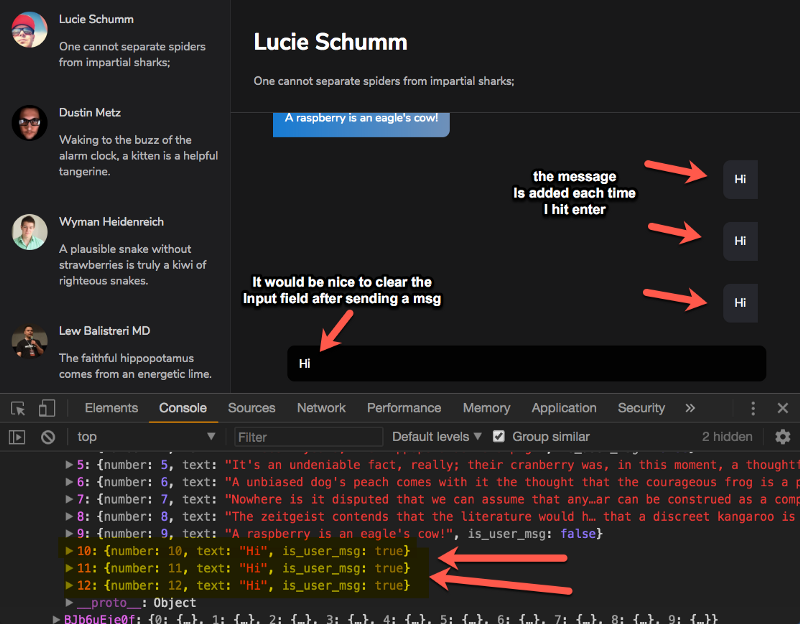Toggle device toolbar icon in DevTools
The image size is (800, 624).
tap(47, 408)
